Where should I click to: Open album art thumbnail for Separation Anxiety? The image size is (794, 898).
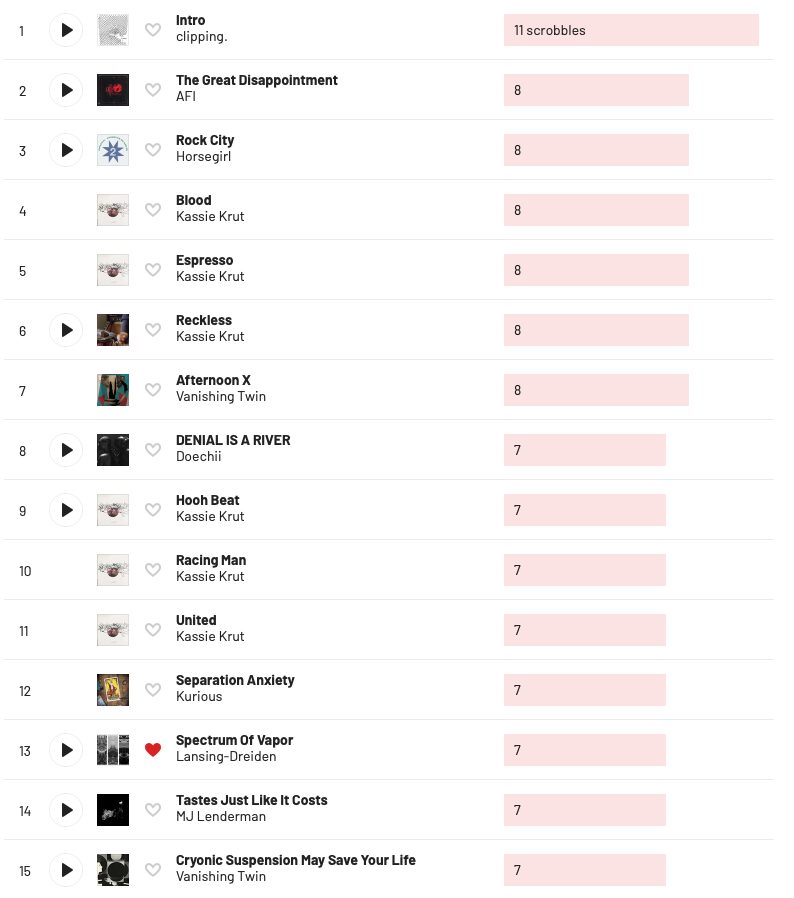coord(113,690)
